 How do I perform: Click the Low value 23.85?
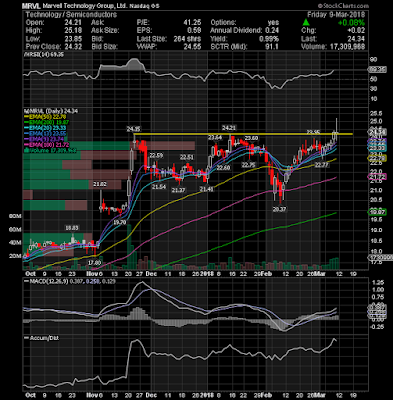(73, 39)
